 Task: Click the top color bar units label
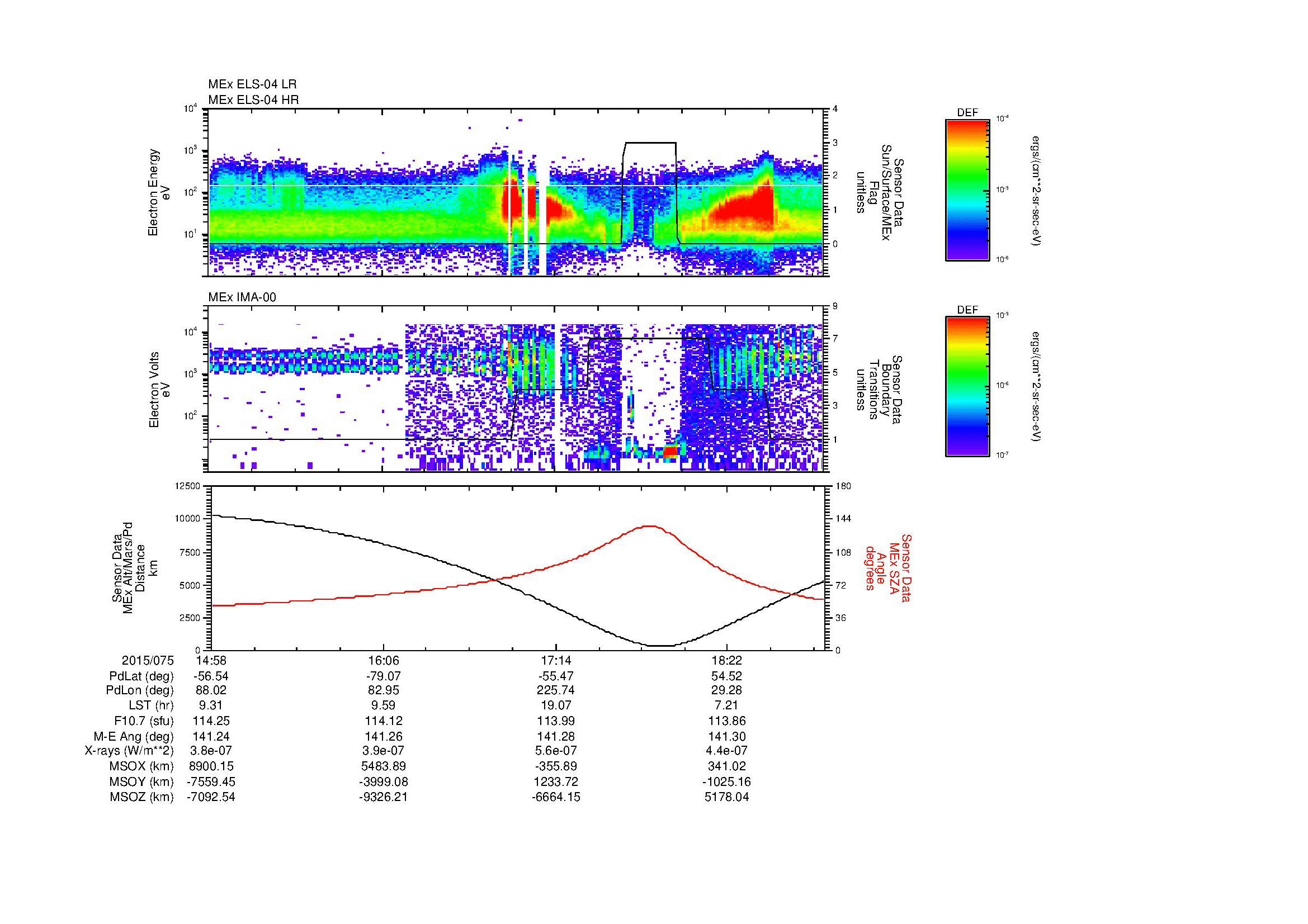(x=1037, y=190)
